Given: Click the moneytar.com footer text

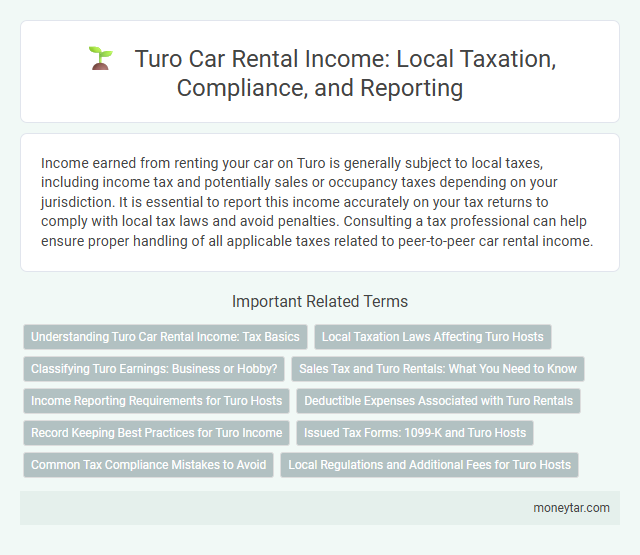Looking at the screenshot, I should click(571, 508).
